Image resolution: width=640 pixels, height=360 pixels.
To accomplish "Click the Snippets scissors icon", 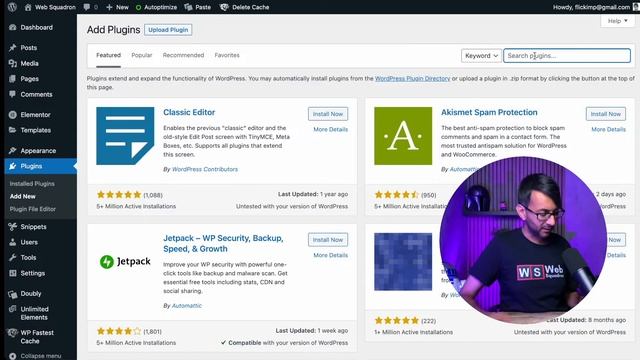I will 13,227.
